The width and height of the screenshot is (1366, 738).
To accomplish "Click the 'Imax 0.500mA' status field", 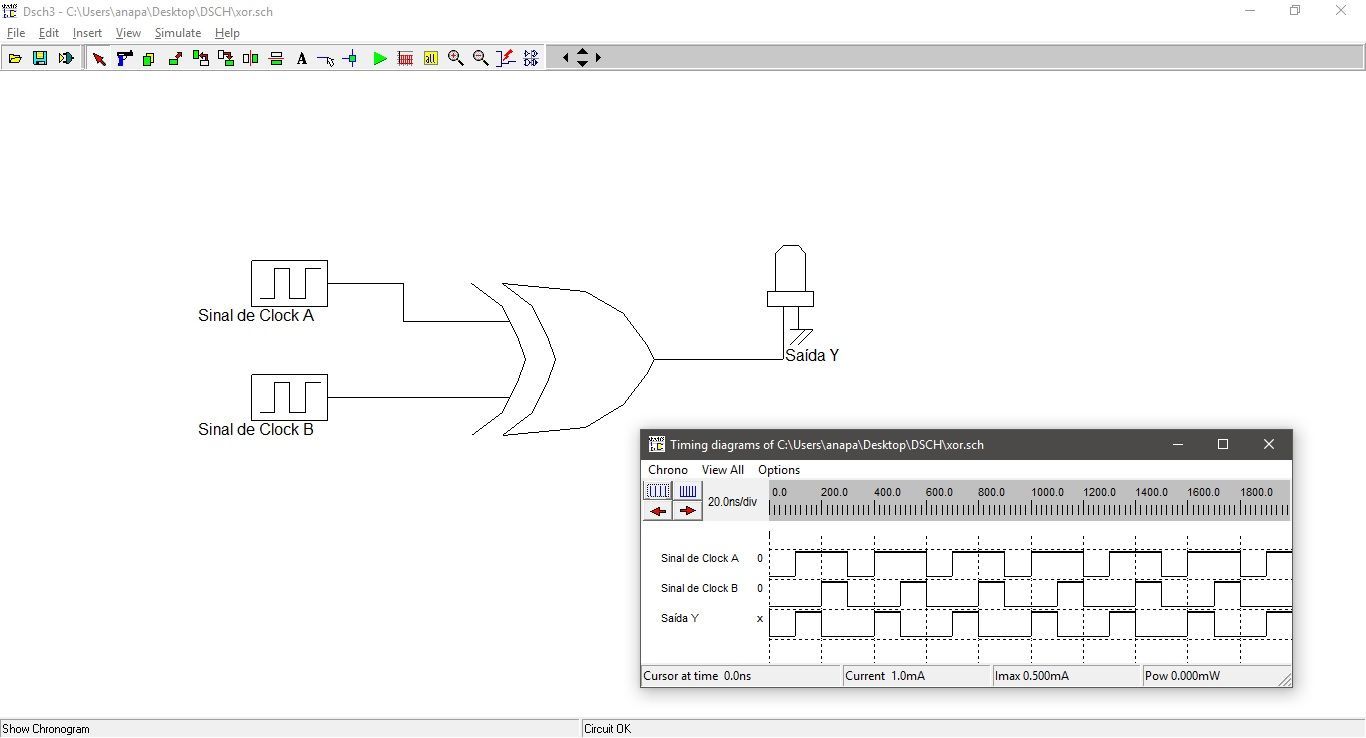I will [x=1066, y=676].
